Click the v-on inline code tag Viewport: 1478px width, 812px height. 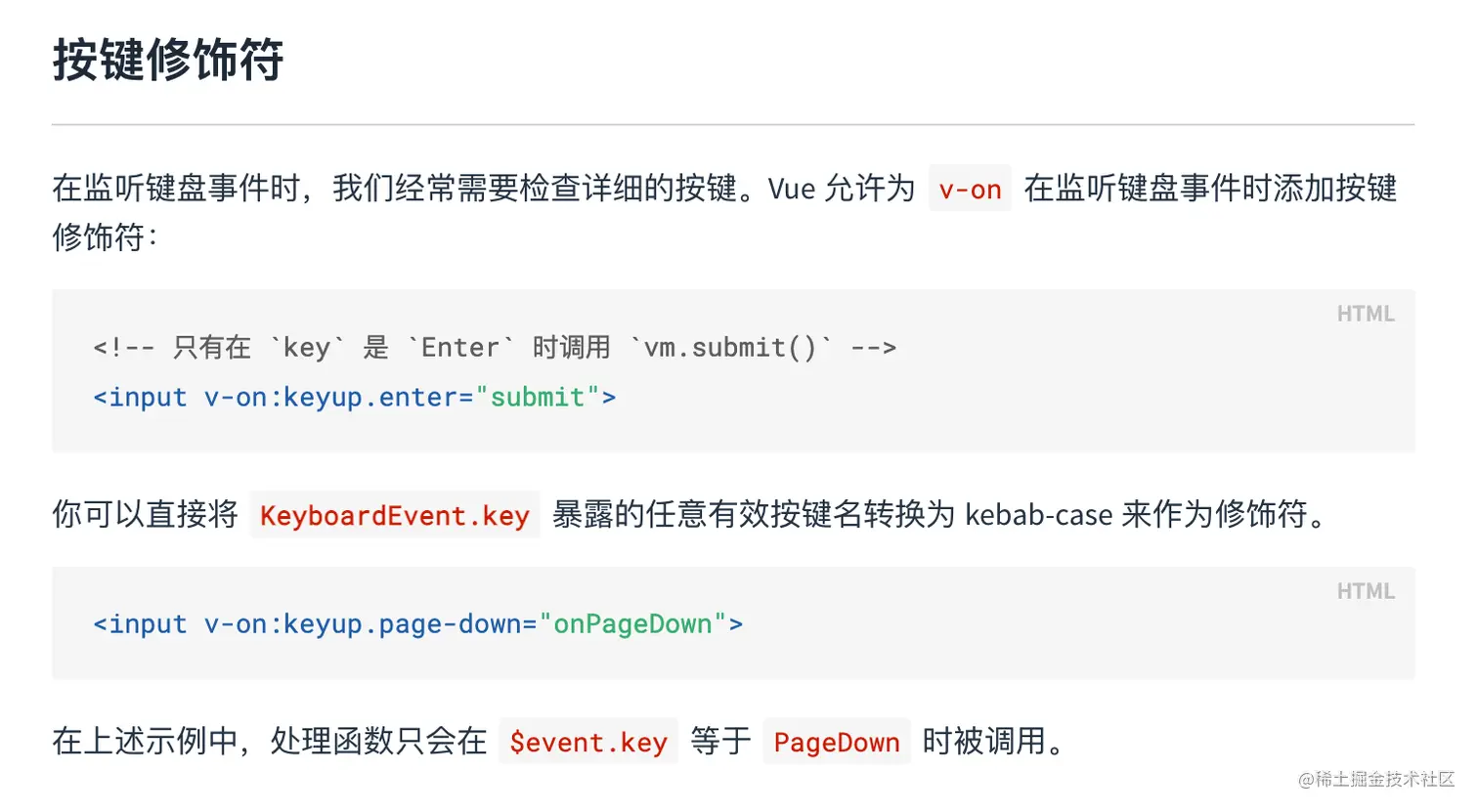tap(970, 190)
